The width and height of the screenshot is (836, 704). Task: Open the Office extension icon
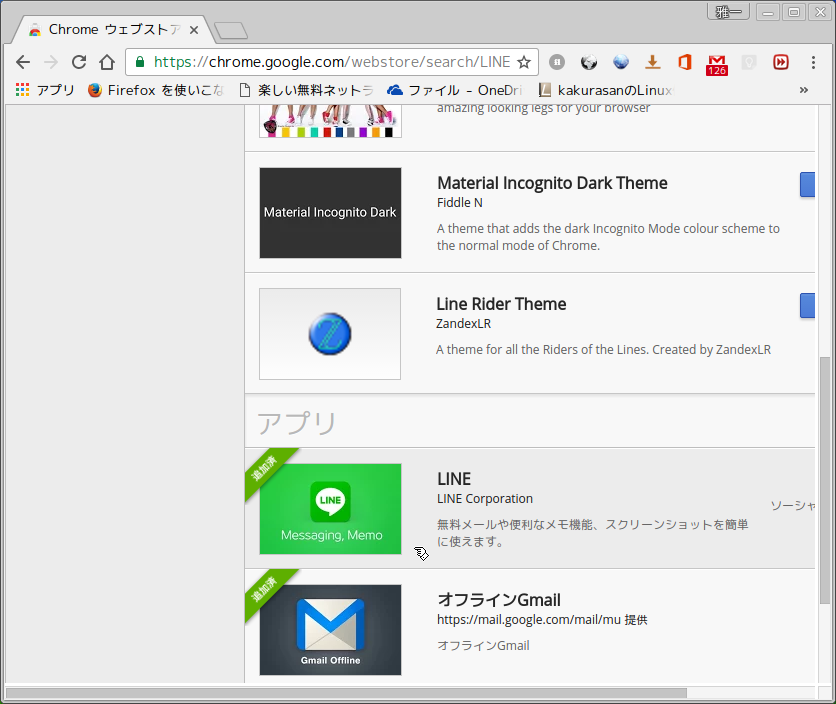pos(685,62)
